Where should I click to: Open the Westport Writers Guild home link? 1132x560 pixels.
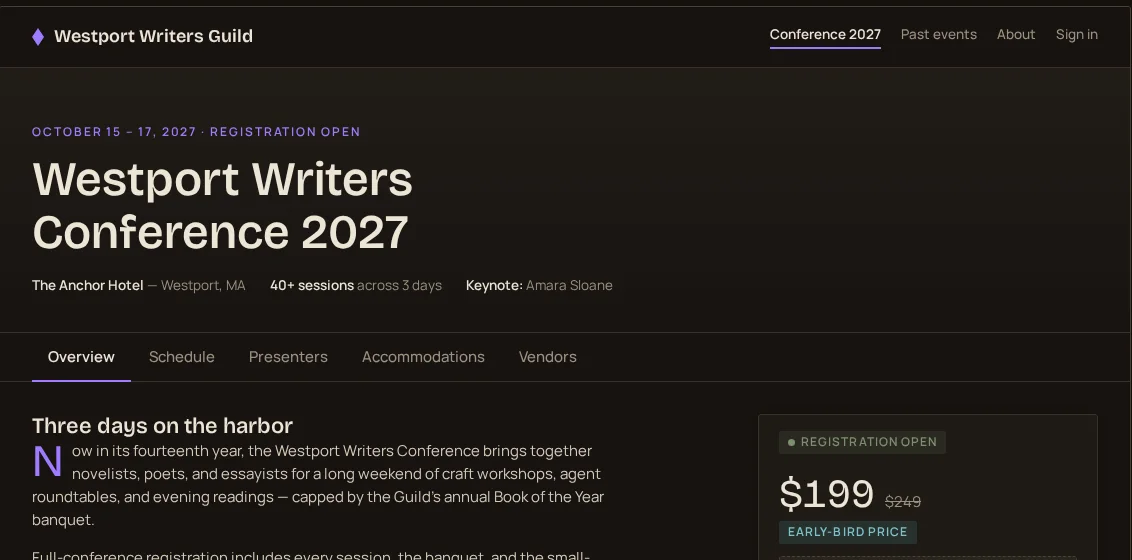point(142,36)
